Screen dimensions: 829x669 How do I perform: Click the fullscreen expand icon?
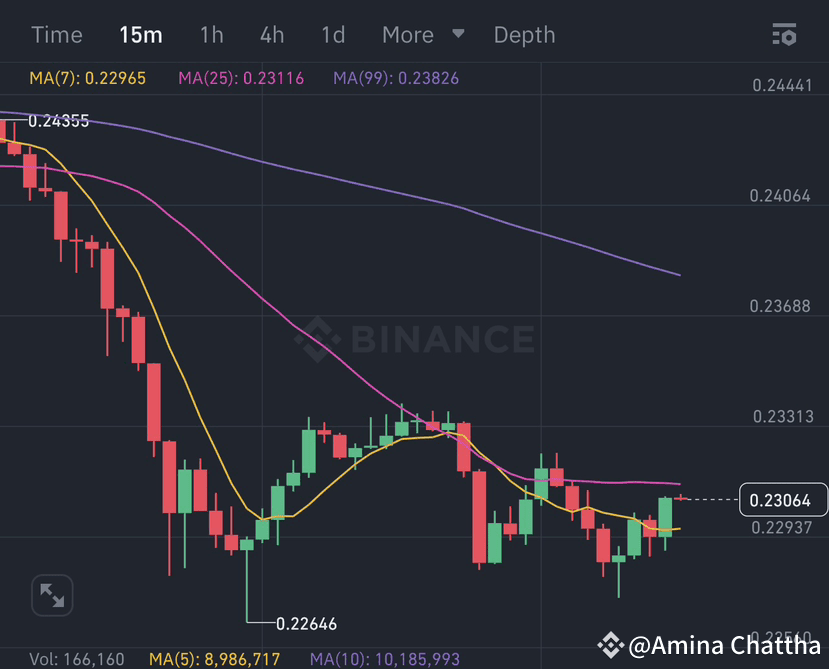(x=52, y=594)
